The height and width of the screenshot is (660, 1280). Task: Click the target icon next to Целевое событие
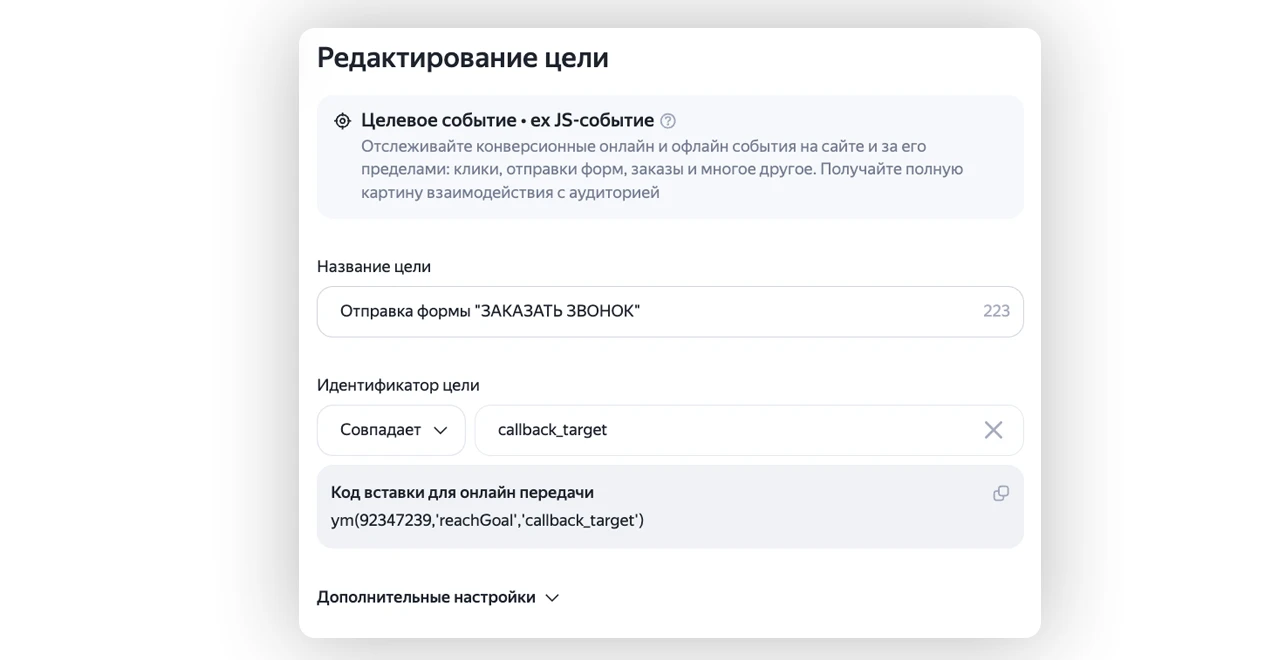[342, 121]
